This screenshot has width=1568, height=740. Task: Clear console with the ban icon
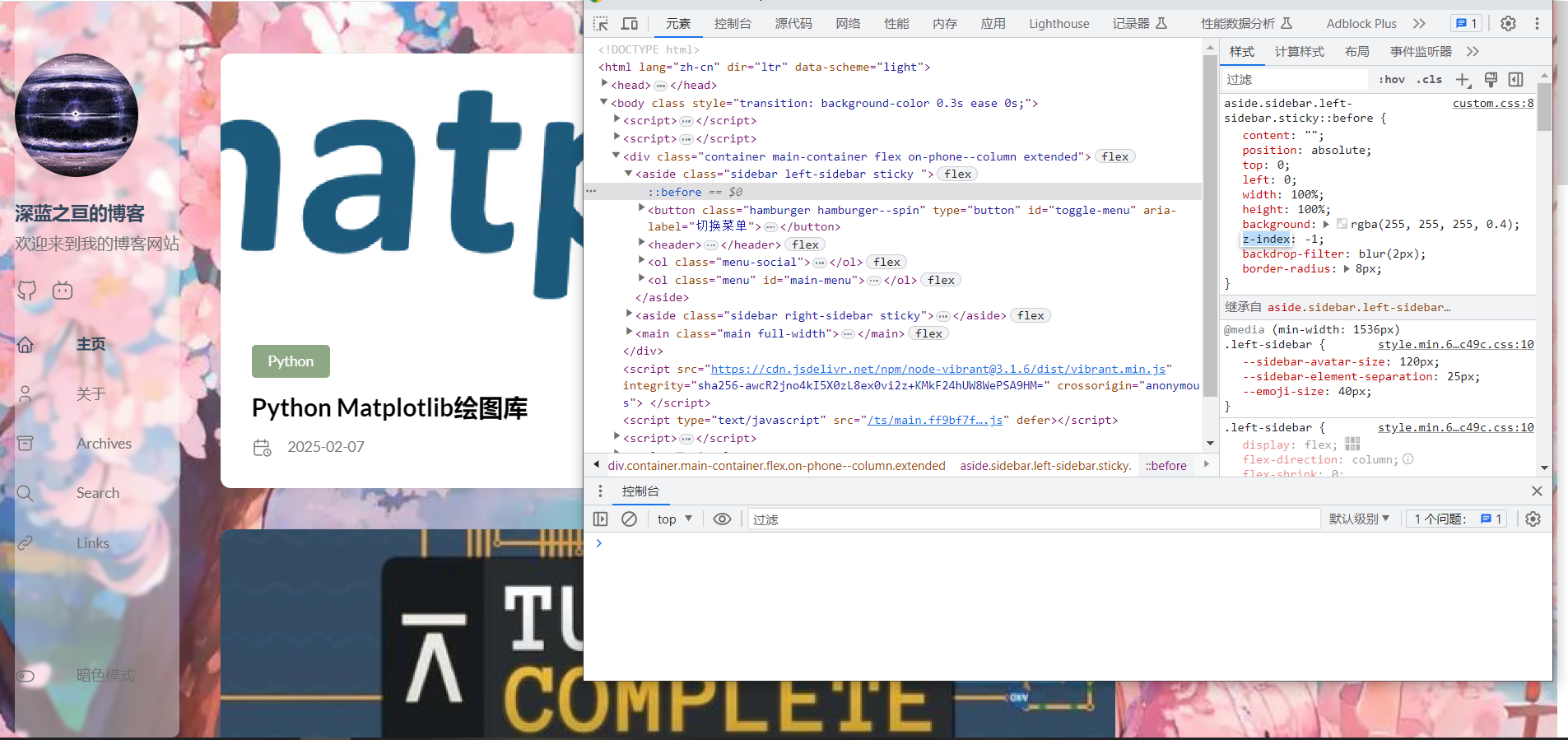(x=629, y=519)
